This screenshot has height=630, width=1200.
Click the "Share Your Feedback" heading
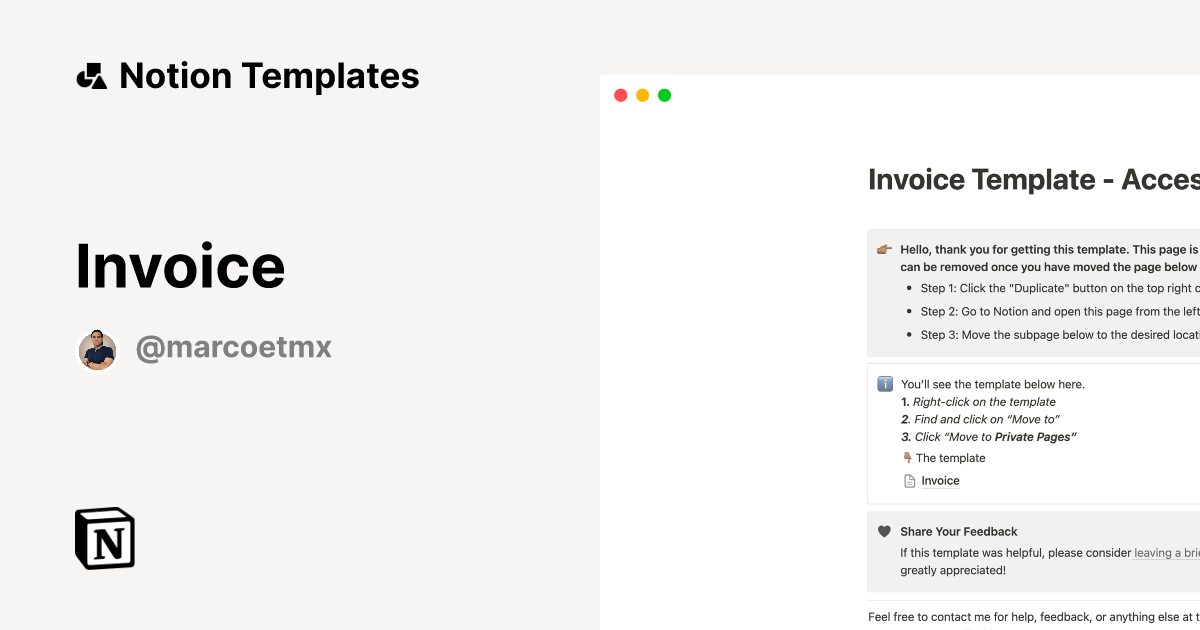click(x=958, y=532)
